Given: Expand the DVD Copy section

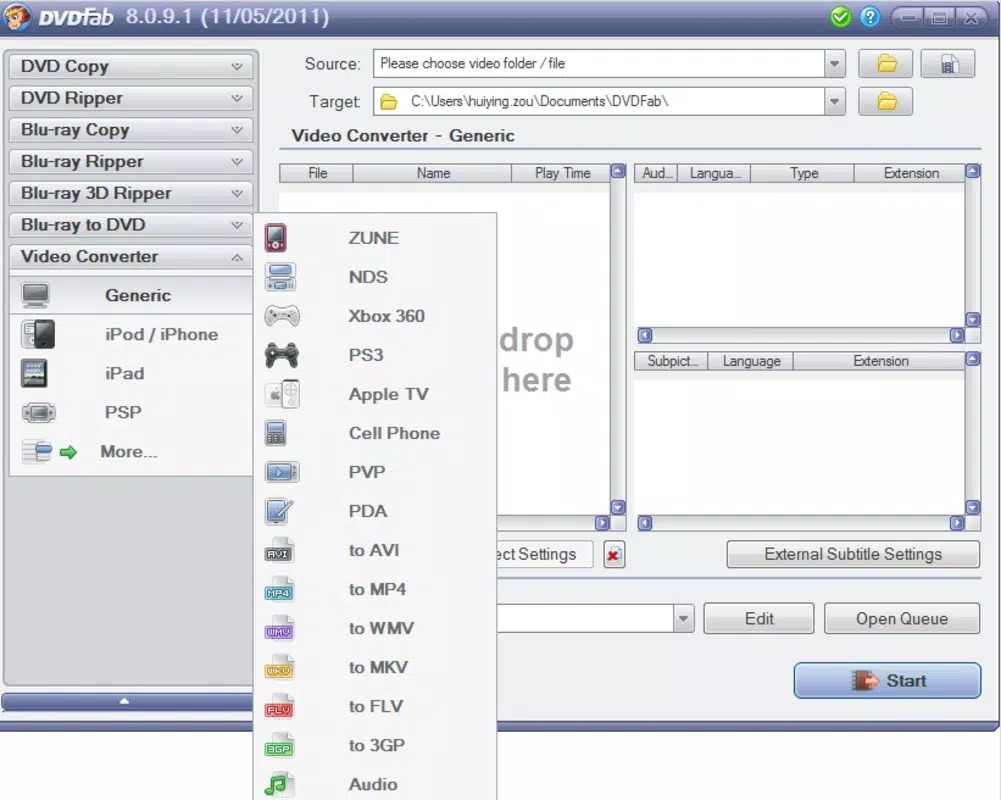Looking at the screenshot, I should pos(131,66).
